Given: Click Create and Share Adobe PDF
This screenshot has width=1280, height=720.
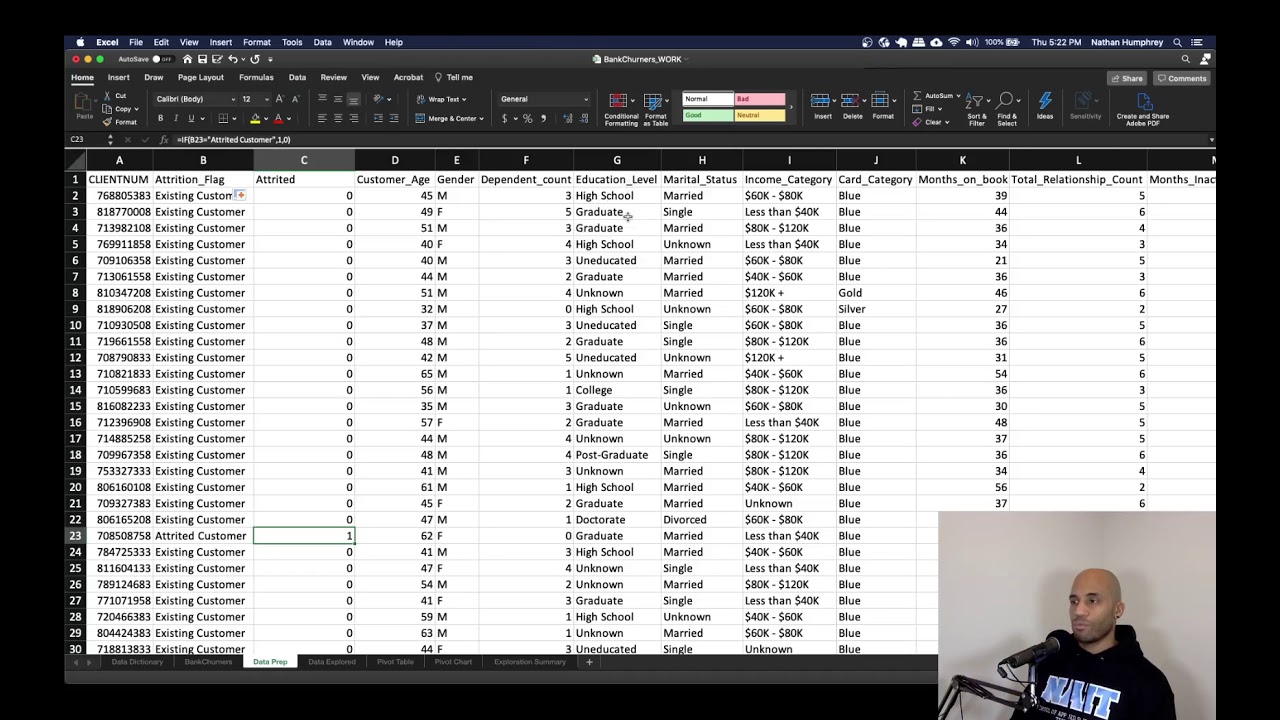Looking at the screenshot, I should point(1143,109).
